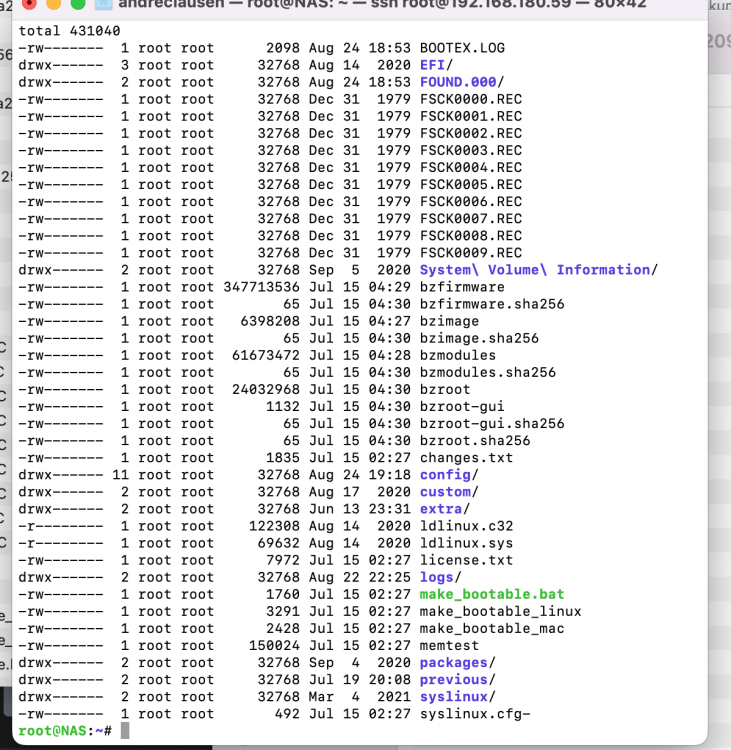The height and width of the screenshot is (750, 731).
Task: Click permissions of ldlinux.c32 row
Action: (61, 526)
